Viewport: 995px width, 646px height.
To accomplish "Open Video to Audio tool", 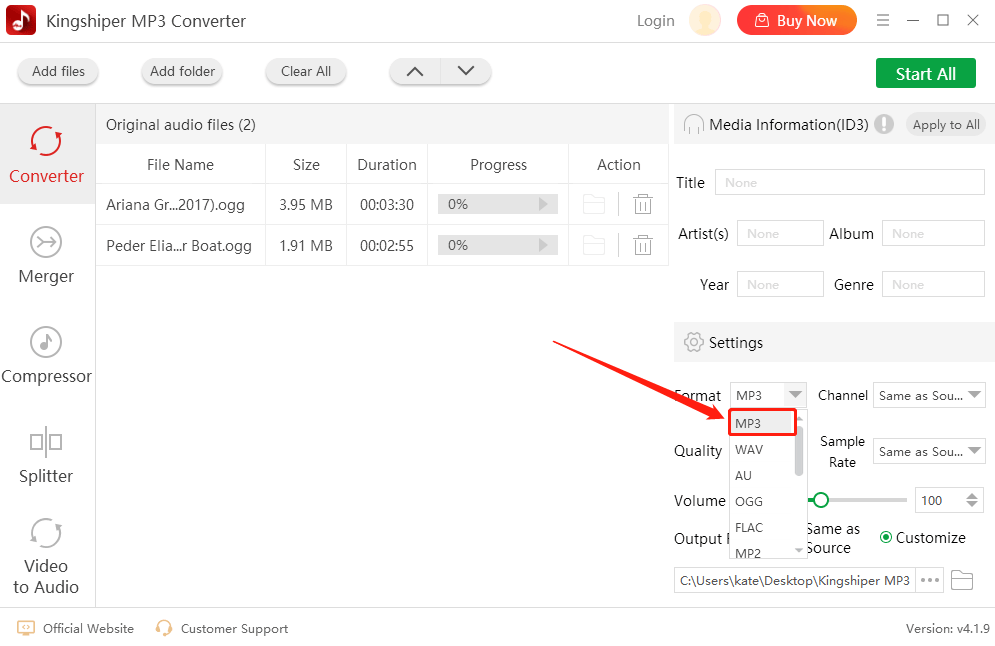I will tap(46, 557).
